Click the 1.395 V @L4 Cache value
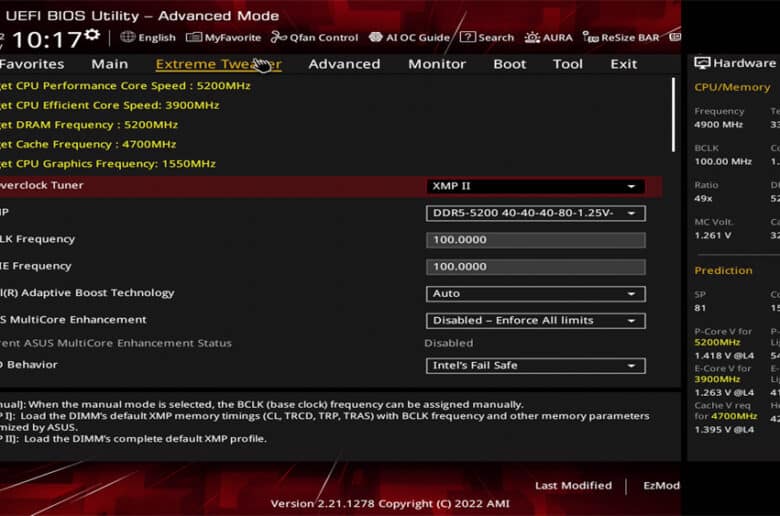Viewport: 780px width, 516px height. tap(724, 429)
